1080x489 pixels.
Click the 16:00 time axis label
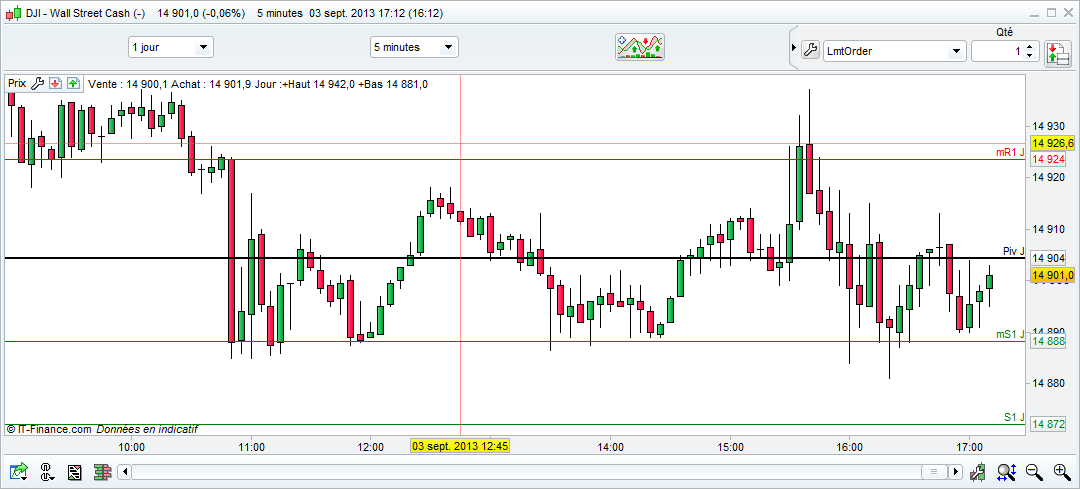click(849, 447)
